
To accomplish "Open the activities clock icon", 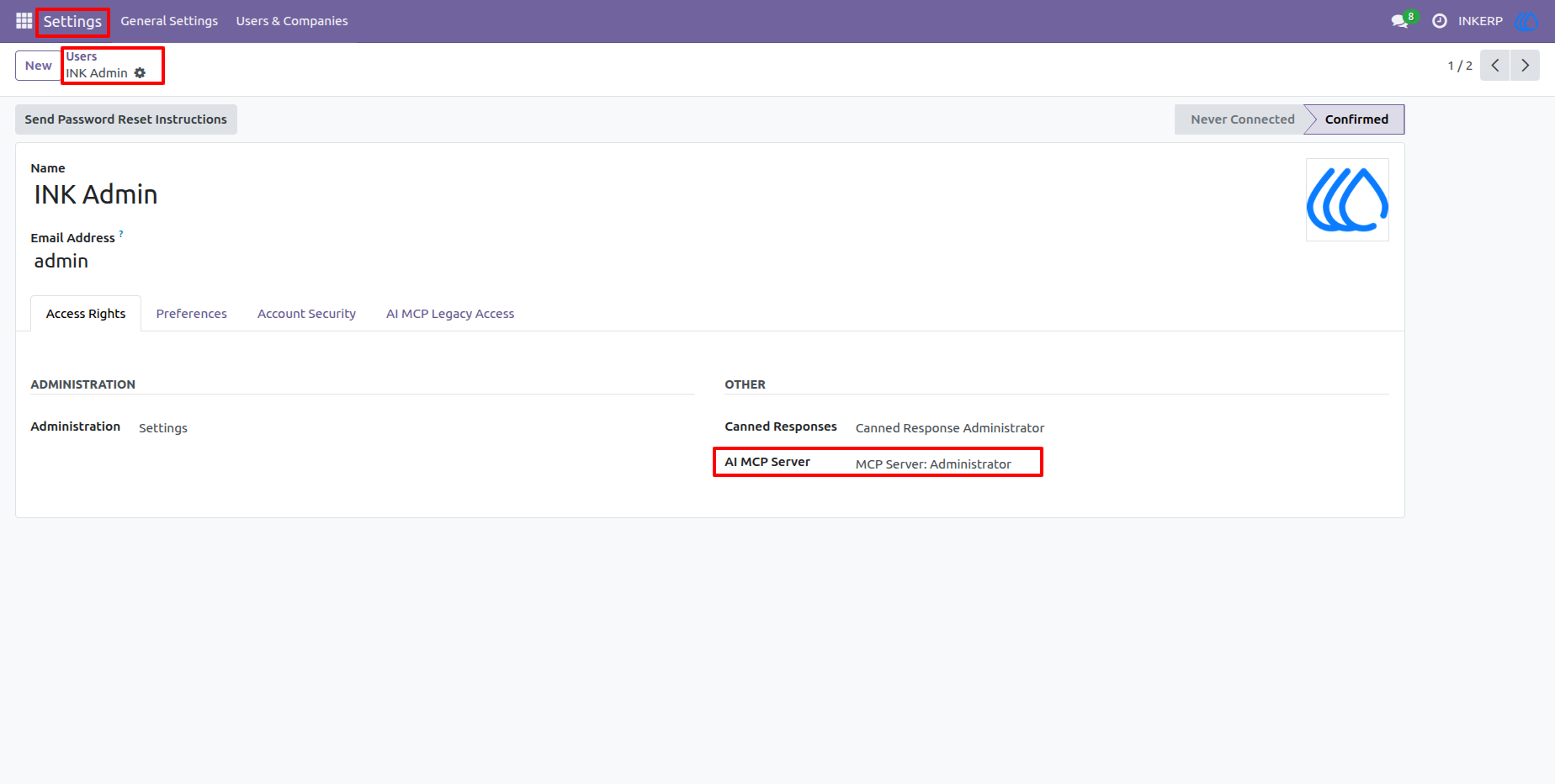I will (x=1440, y=21).
